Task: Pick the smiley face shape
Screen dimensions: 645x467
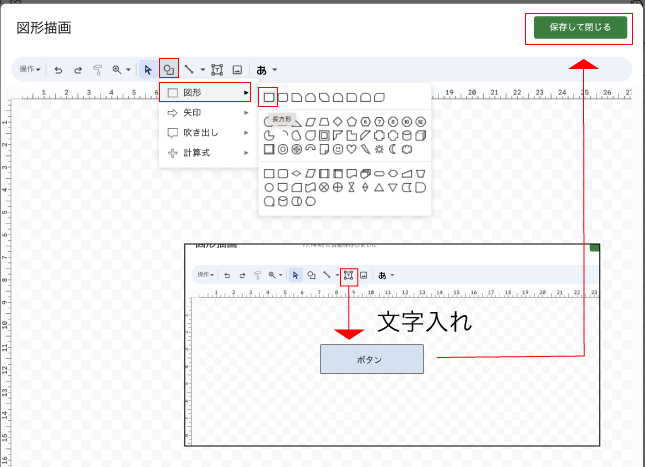Action: (338, 149)
